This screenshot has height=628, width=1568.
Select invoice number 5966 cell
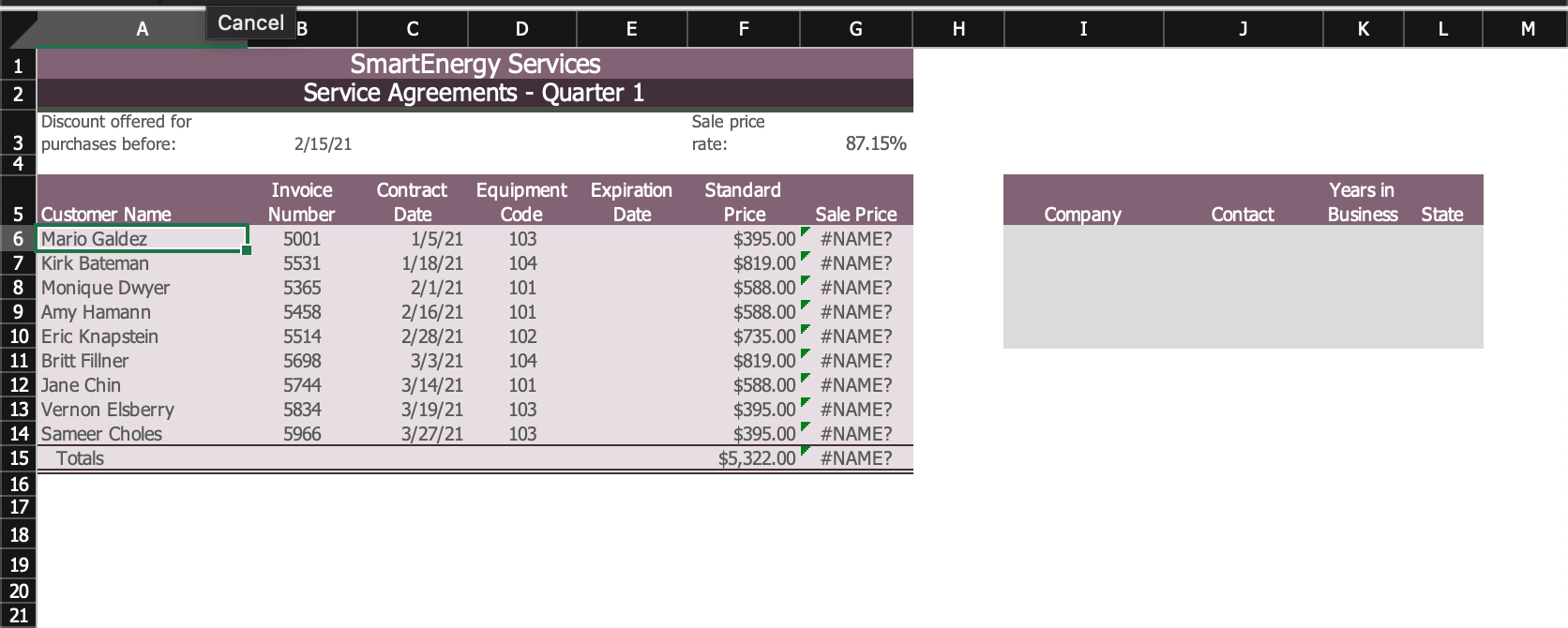point(302,434)
